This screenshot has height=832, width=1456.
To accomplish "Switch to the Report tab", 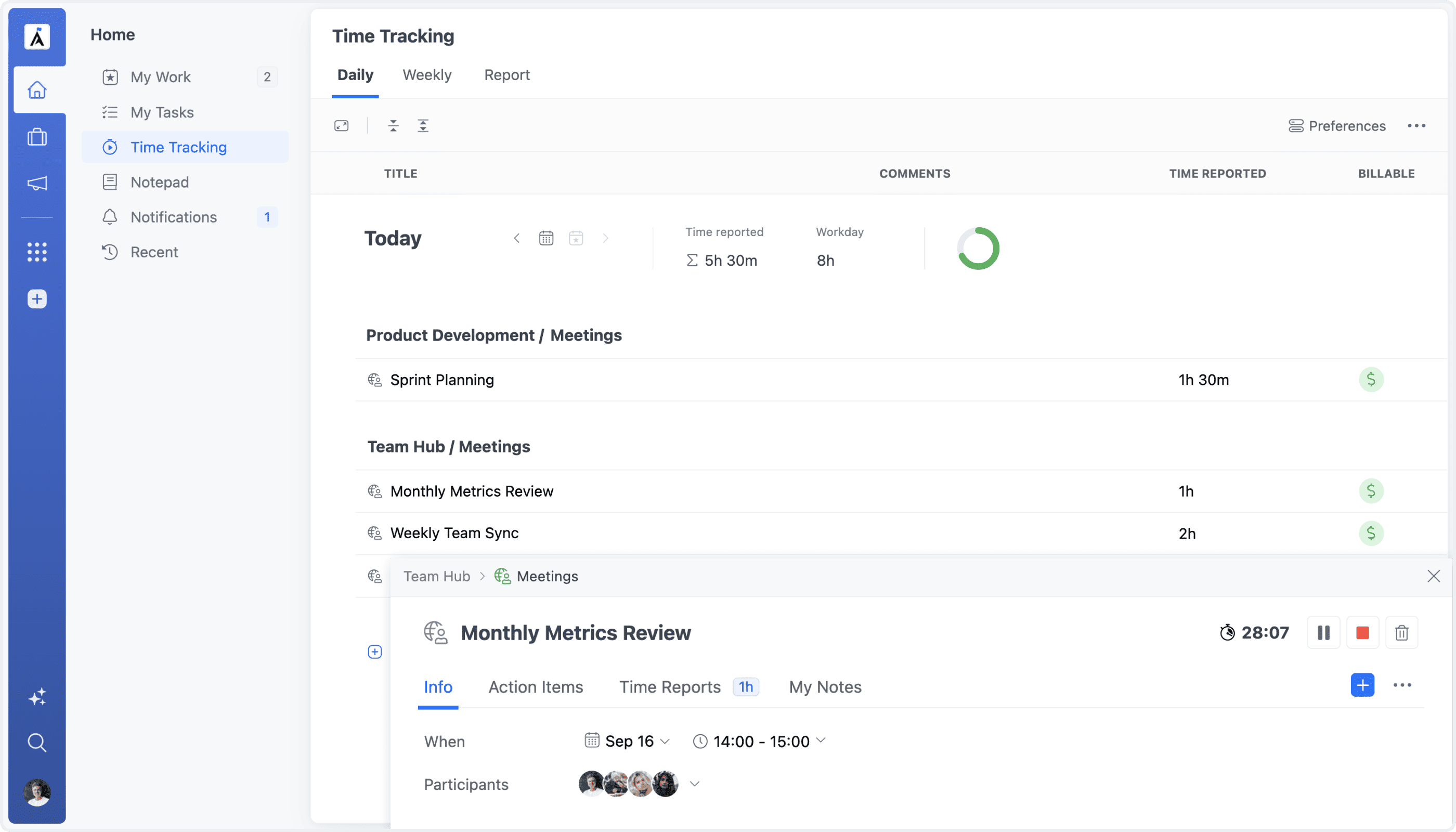I will [507, 75].
